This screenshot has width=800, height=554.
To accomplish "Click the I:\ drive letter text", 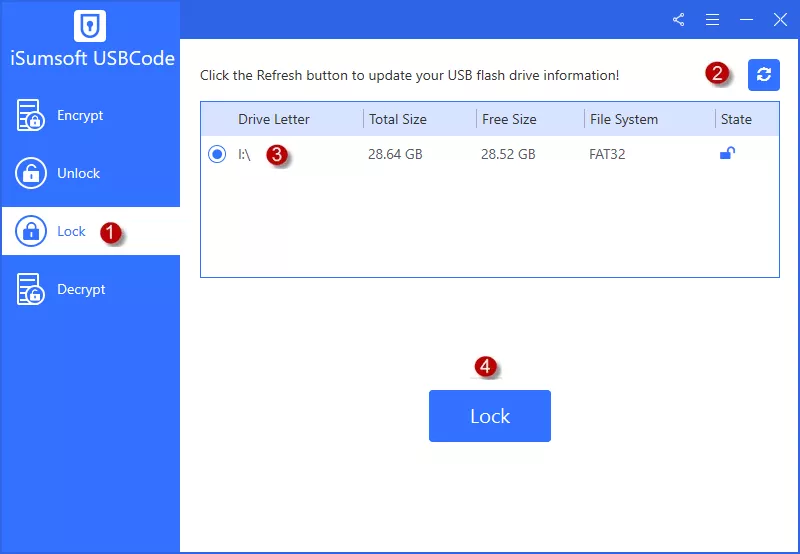I will click(244, 154).
